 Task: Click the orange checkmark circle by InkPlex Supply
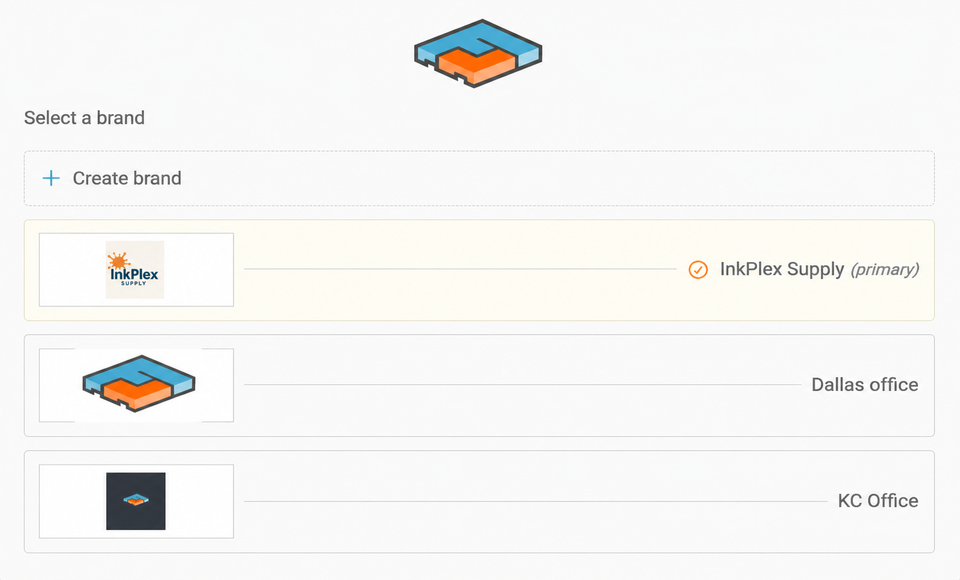[x=698, y=269]
